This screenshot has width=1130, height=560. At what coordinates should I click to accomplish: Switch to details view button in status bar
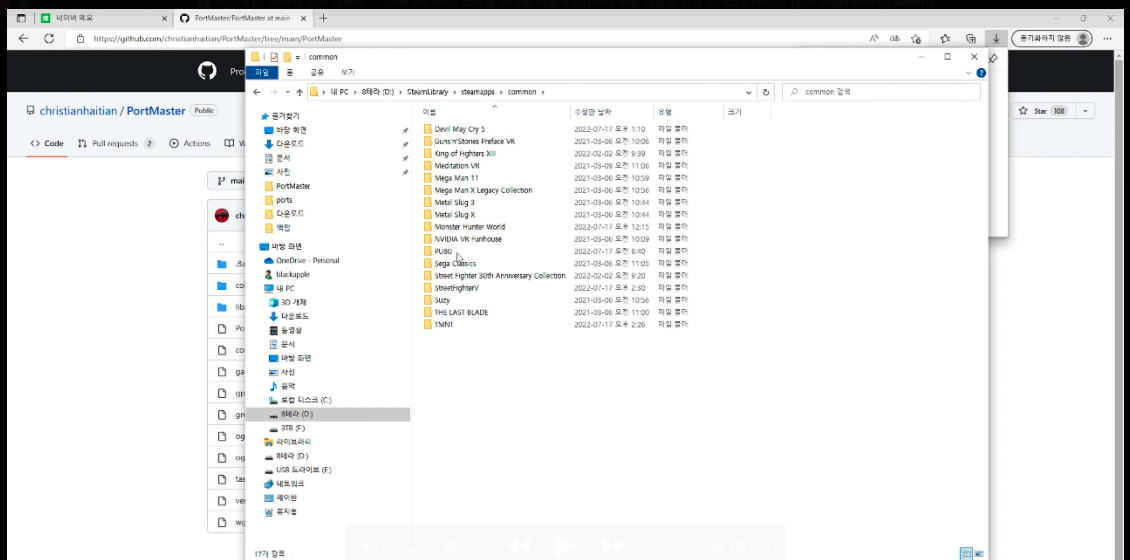(x=966, y=554)
